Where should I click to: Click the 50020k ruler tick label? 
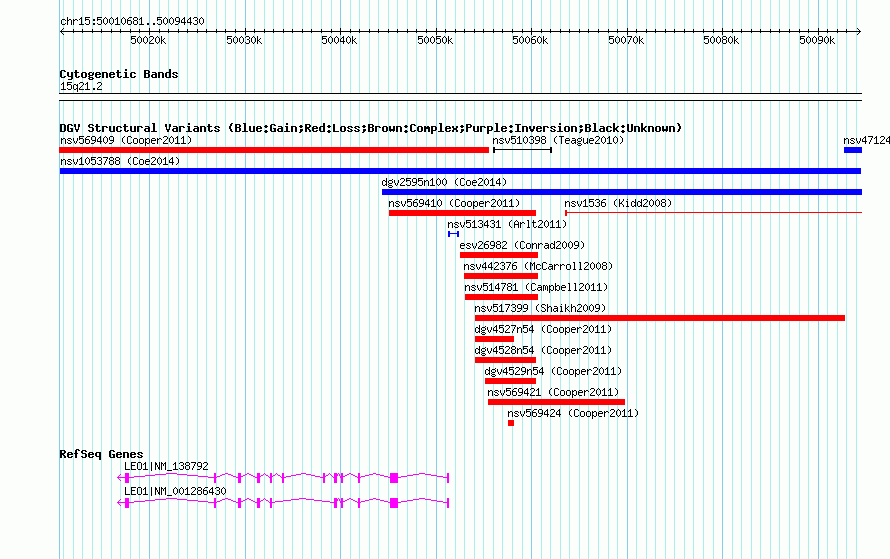148,40
